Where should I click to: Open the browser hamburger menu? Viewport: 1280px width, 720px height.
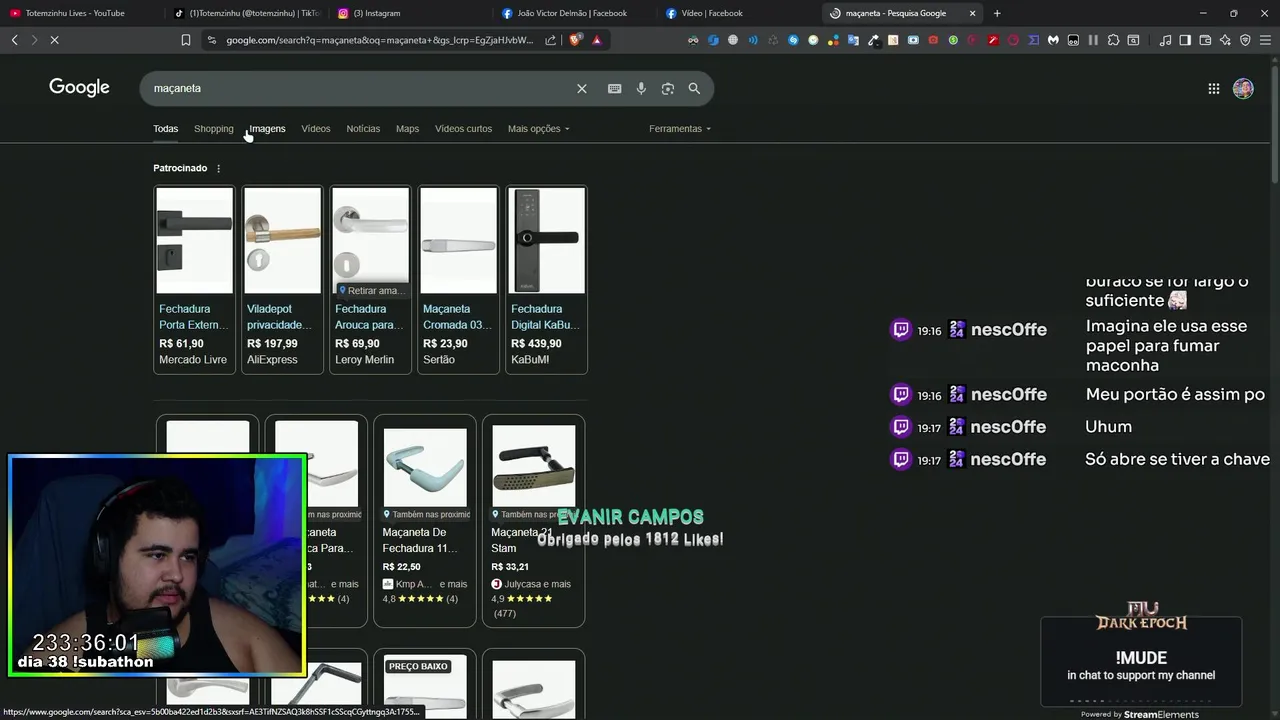(x=1265, y=40)
